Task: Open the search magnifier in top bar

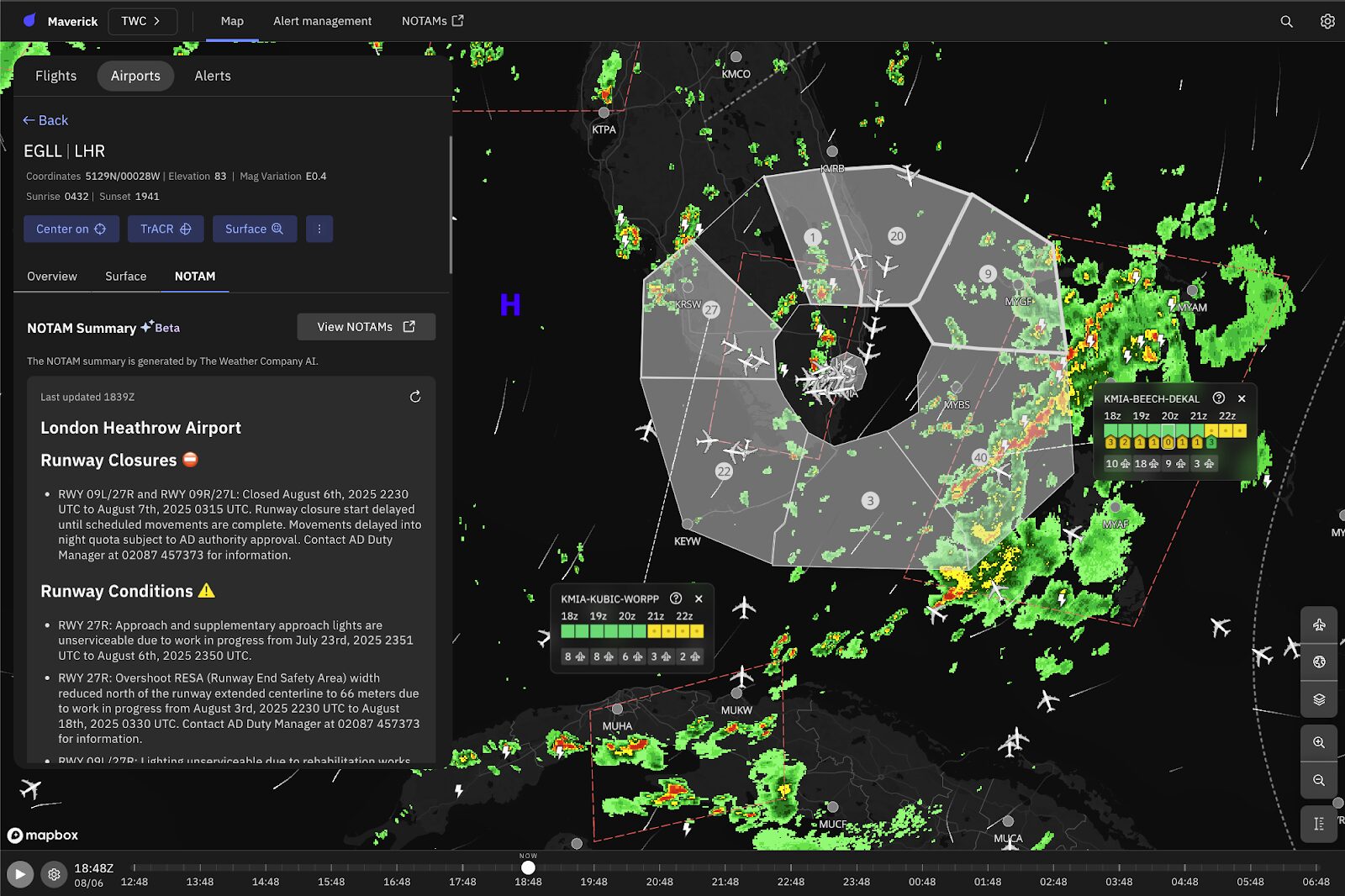Action: [1286, 21]
